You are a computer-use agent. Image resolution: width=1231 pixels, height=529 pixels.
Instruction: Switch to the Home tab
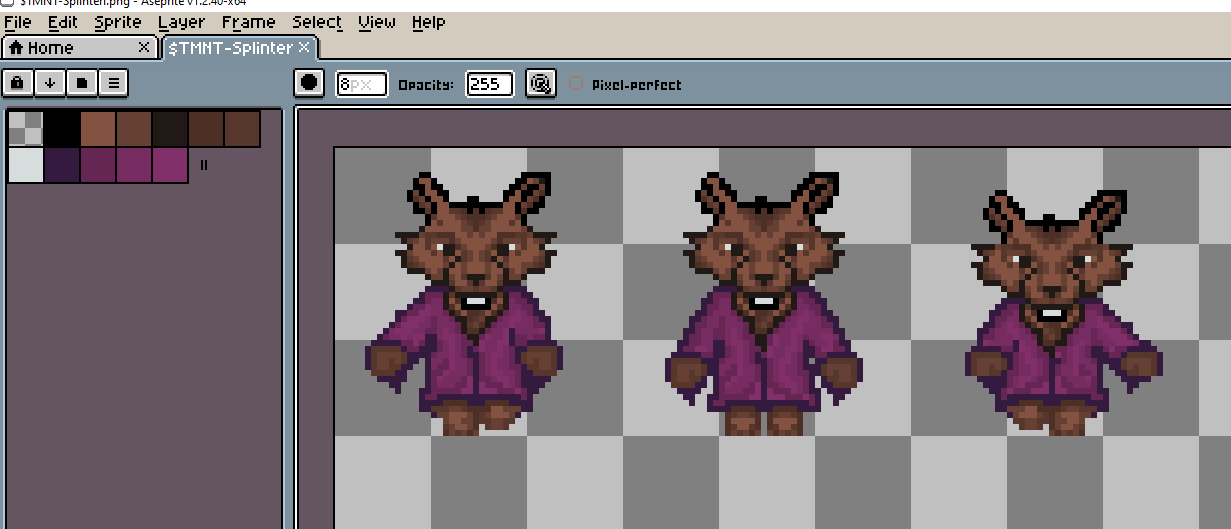pyautogui.click(x=80, y=47)
